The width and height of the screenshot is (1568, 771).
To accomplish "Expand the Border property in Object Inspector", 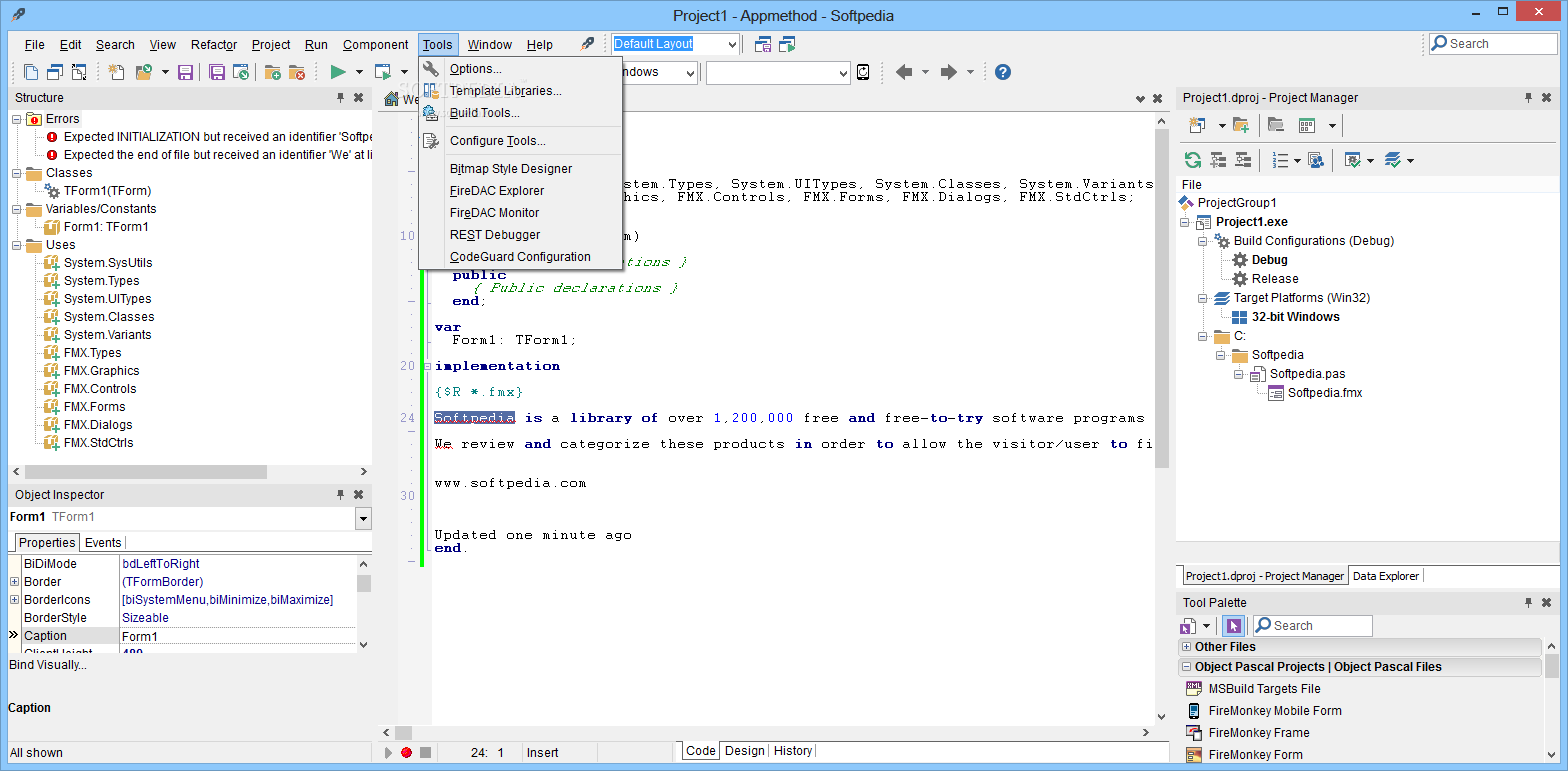I will (14, 582).
